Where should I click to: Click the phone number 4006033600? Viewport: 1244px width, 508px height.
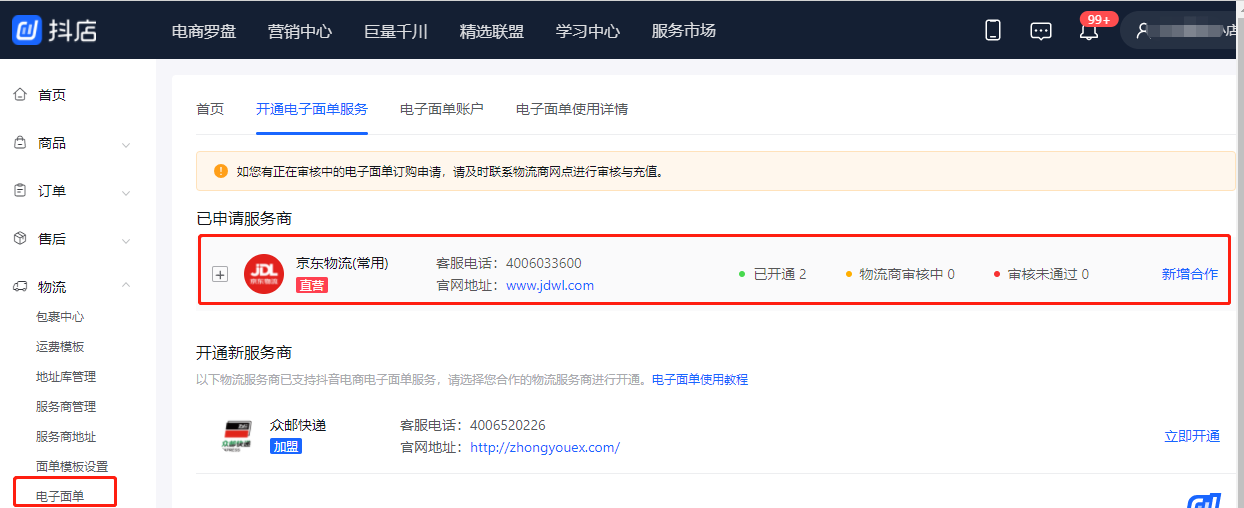tap(544, 263)
